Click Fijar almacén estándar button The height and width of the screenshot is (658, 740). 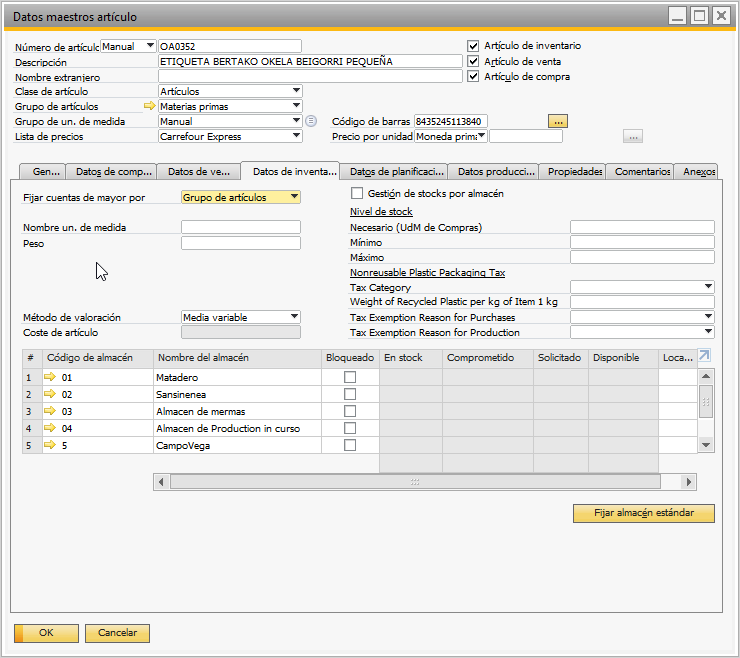[644, 513]
